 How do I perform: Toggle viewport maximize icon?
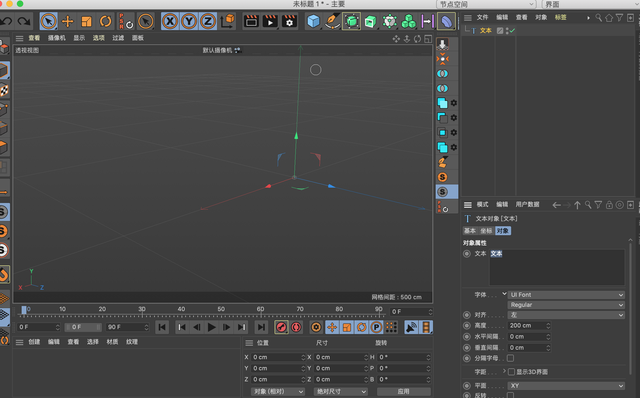point(428,39)
